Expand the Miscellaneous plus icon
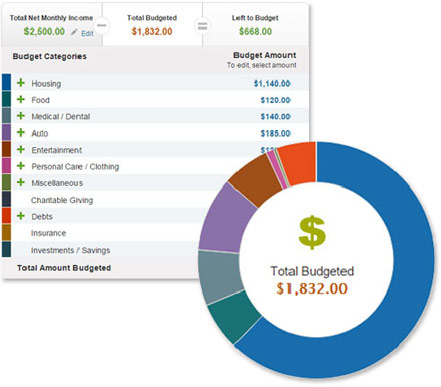 tap(21, 182)
